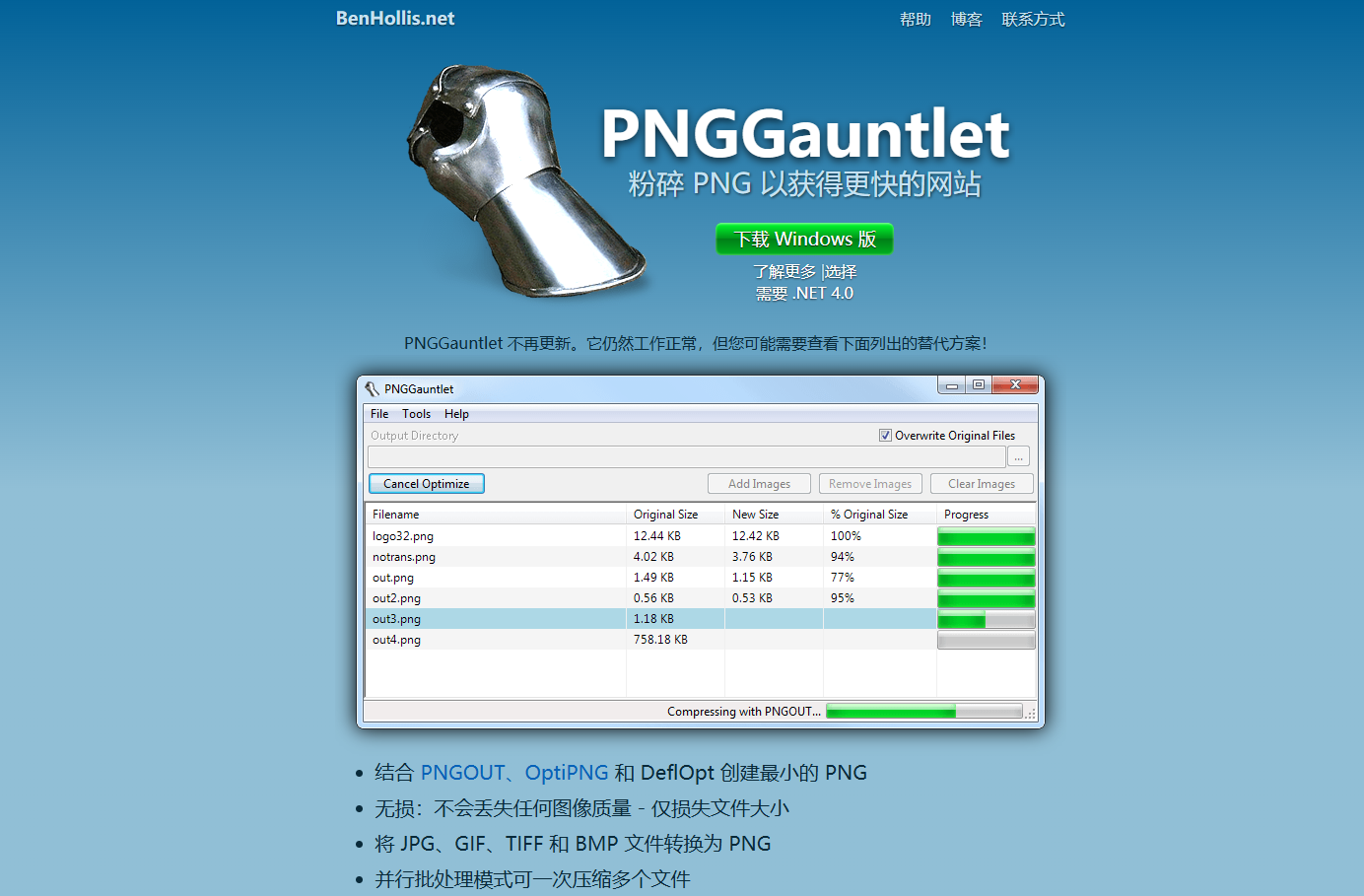Open the 联系方式 contact link

1033,19
